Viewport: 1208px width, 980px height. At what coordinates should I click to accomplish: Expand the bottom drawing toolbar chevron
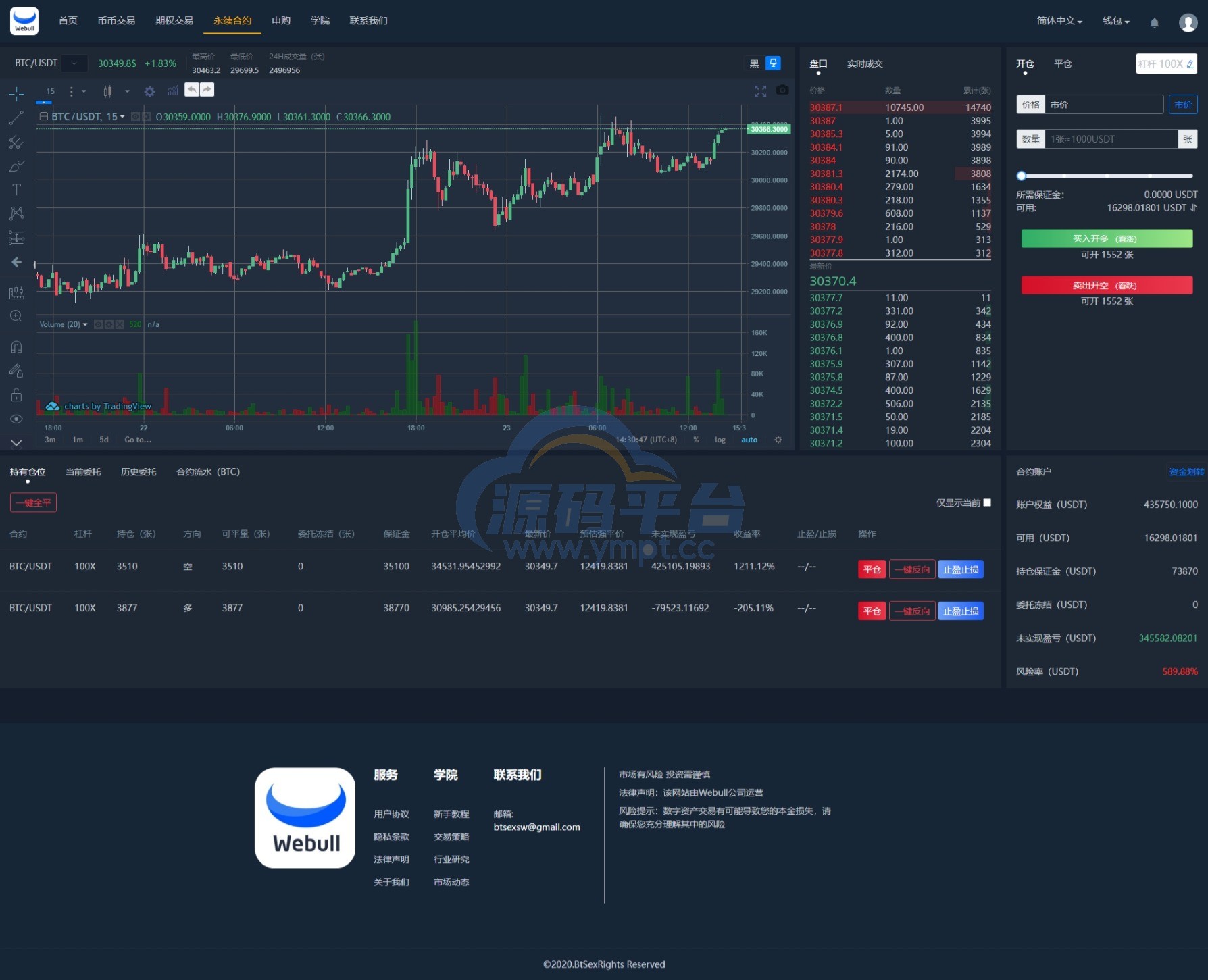17,443
